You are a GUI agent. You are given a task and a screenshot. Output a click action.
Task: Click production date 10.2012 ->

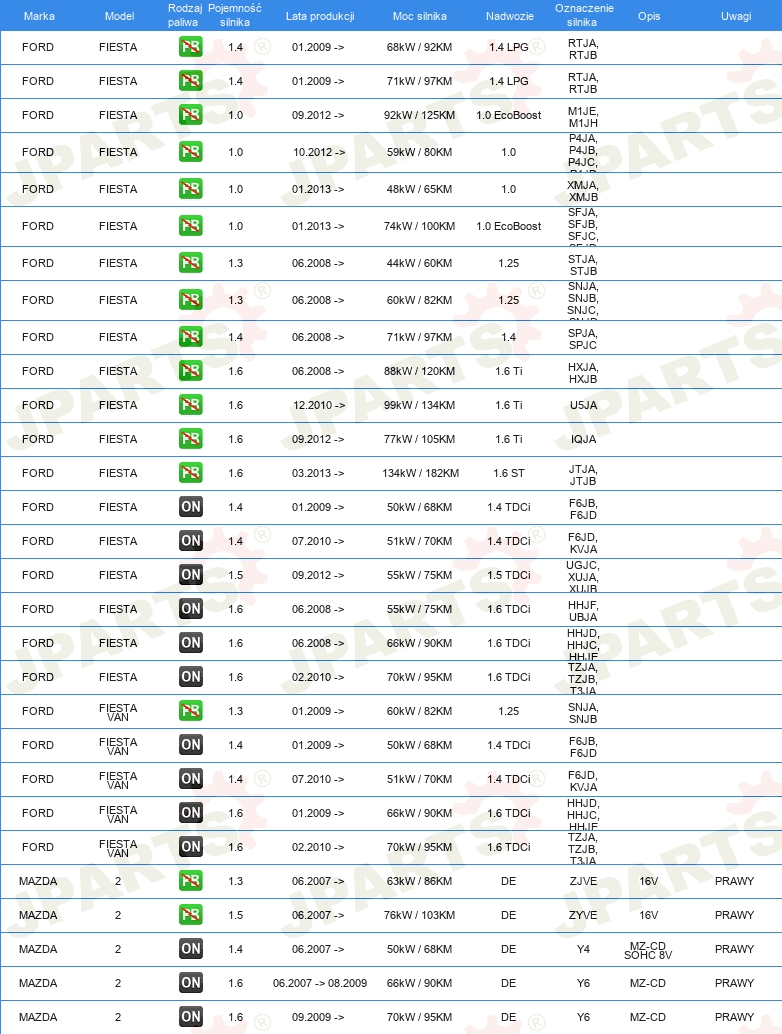(319, 152)
